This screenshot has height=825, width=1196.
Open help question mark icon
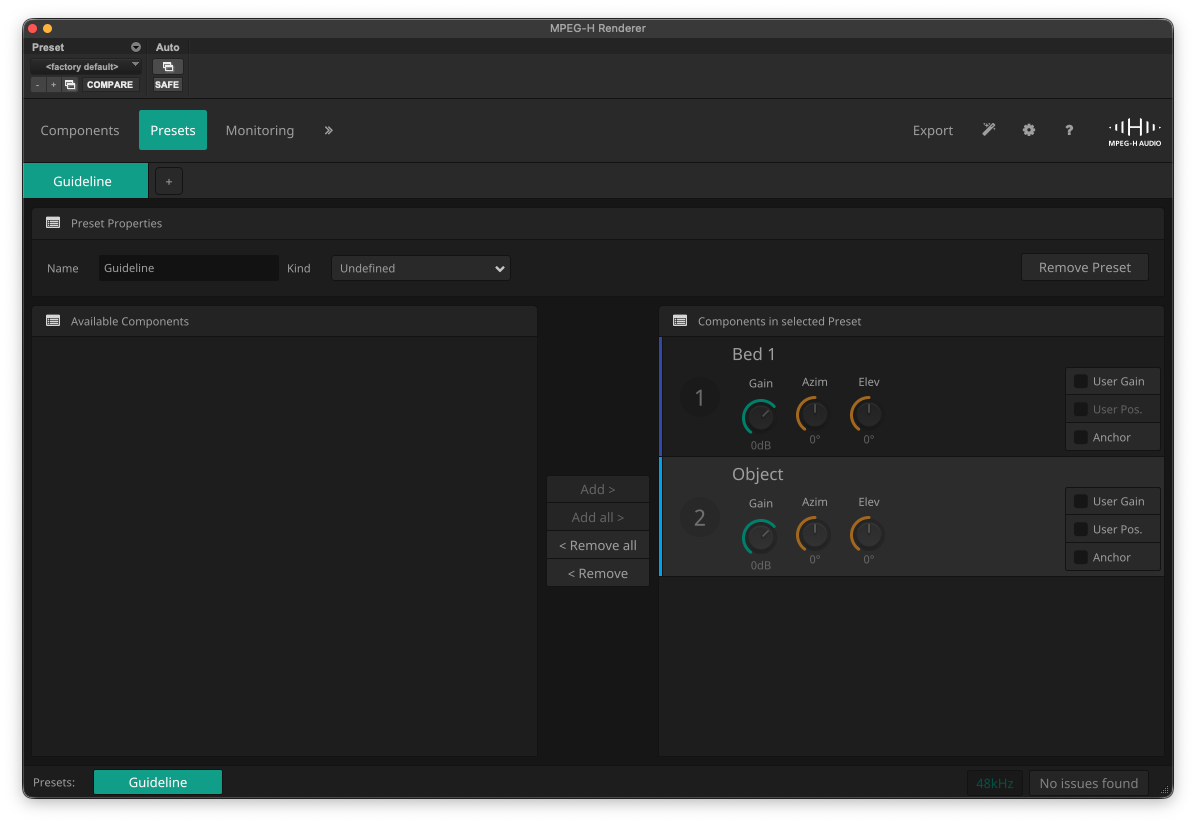click(x=1069, y=130)
